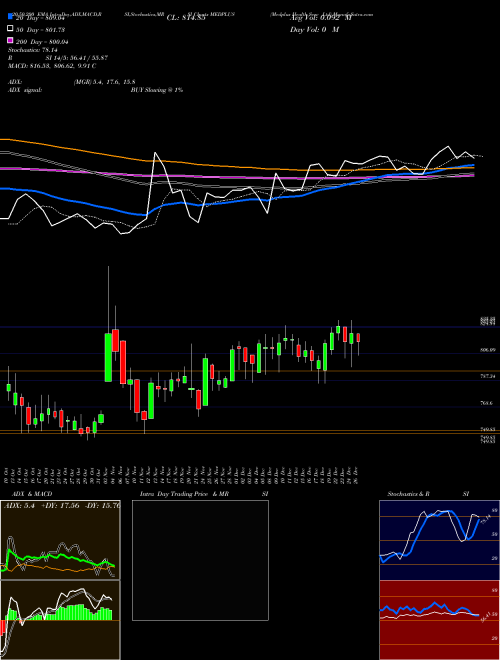Click the 'MACD: 816.33, 806.62, 9.91 C' readout
500x660 pixels.
tap(52, 66)
